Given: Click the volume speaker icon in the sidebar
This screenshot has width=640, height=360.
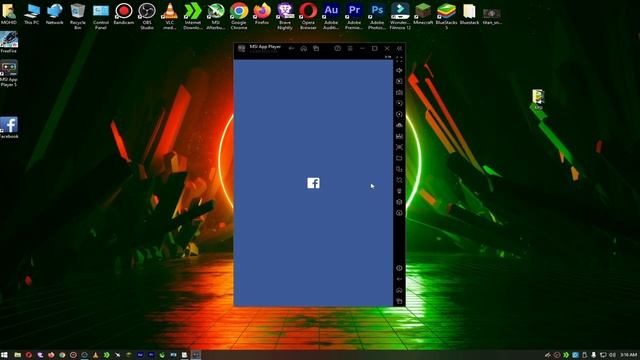Looking at the screenshot, I should click(399, 70).
